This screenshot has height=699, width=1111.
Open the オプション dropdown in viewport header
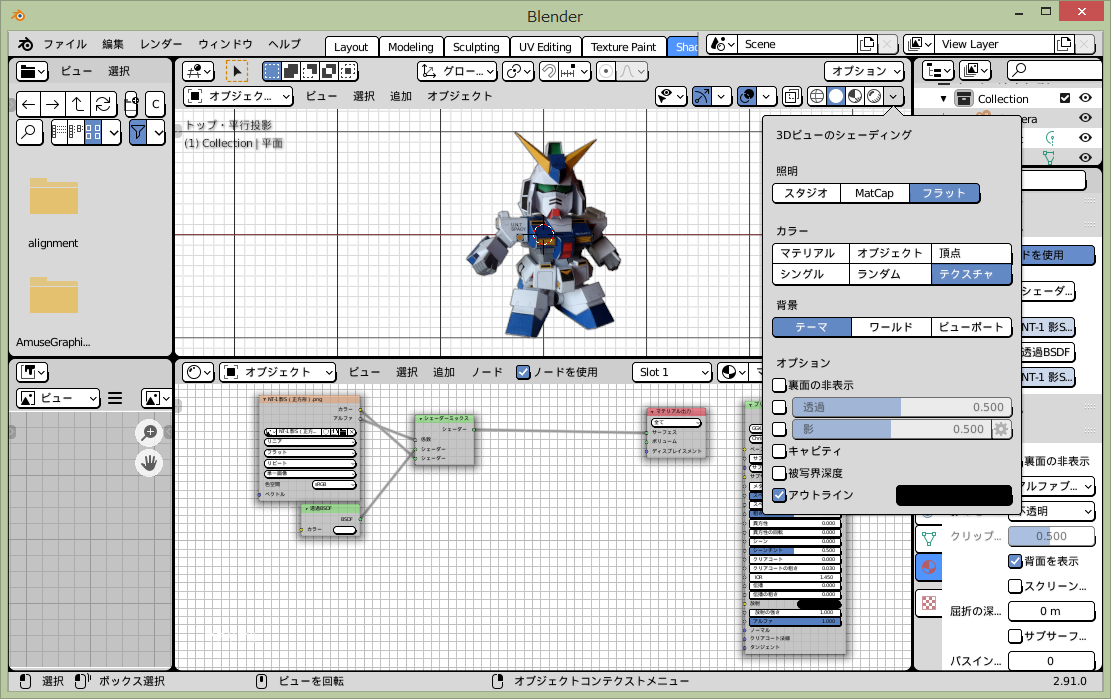click(x=864, y=71)
